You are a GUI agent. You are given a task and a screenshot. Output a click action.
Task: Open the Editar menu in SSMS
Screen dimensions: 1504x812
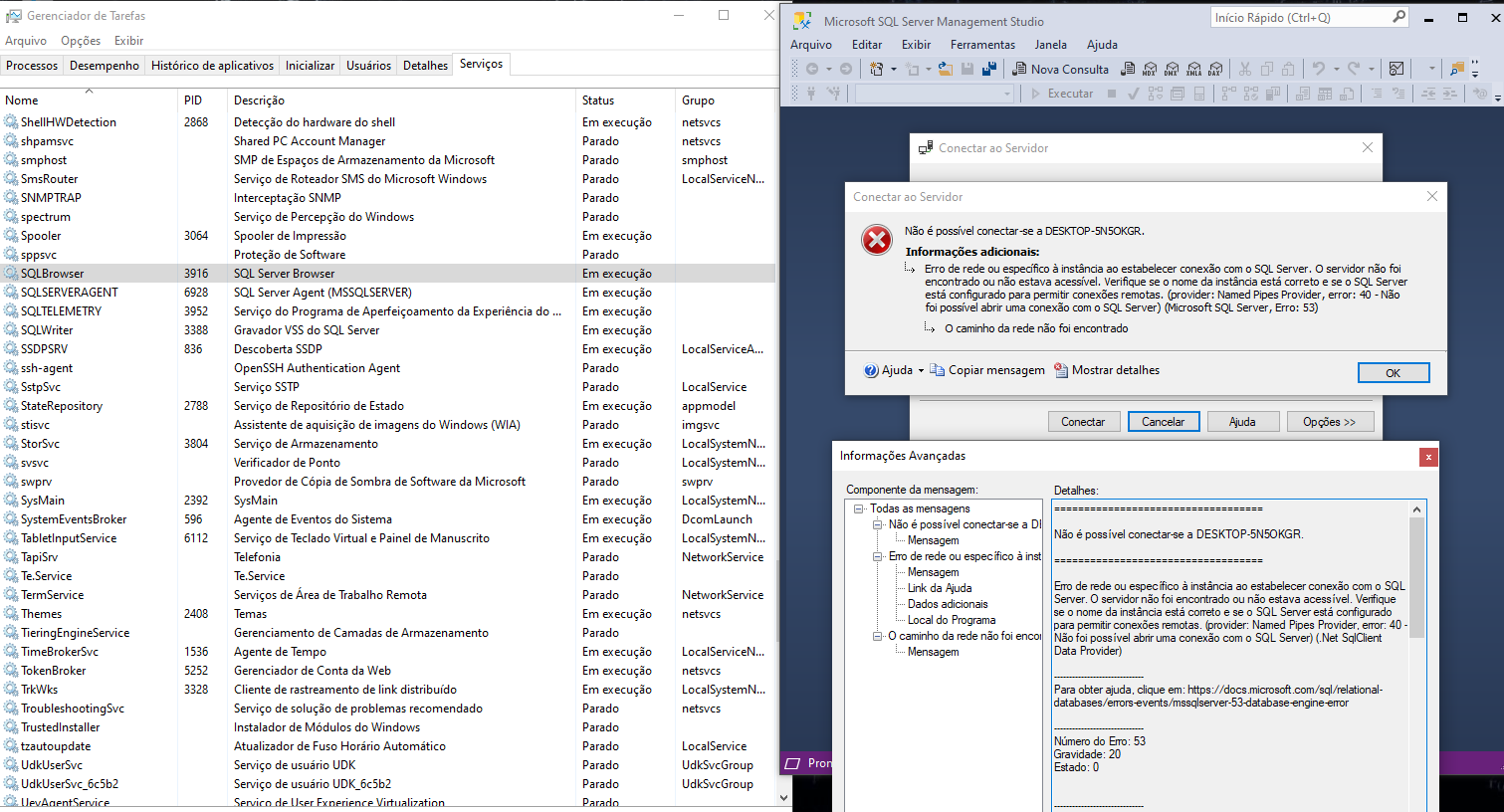[x=867, y=45]
